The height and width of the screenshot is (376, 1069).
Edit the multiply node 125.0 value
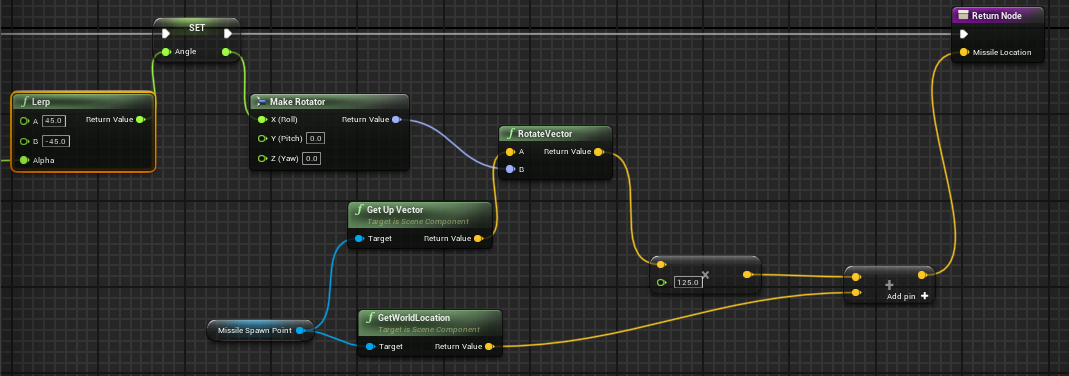(x=687, y=282)
